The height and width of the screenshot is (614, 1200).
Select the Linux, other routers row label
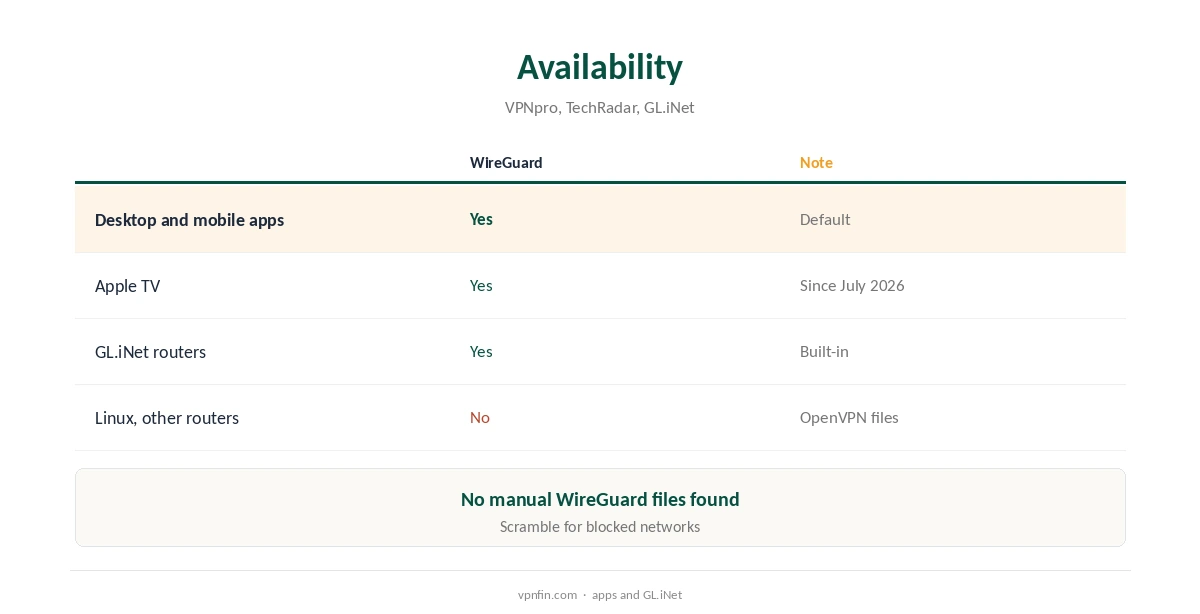point(167,418)
